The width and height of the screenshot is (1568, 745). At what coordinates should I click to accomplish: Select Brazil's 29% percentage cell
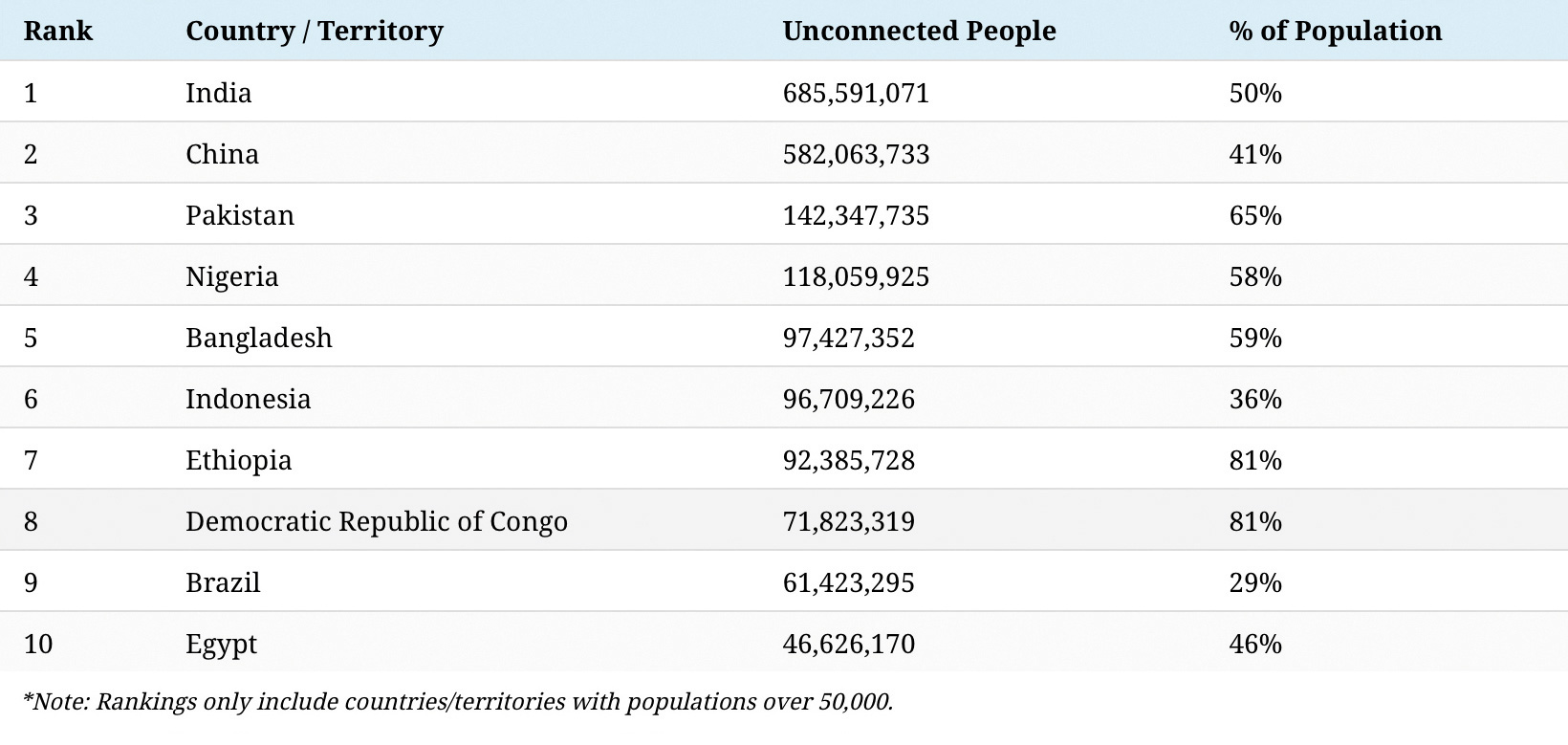[1255, 582]
